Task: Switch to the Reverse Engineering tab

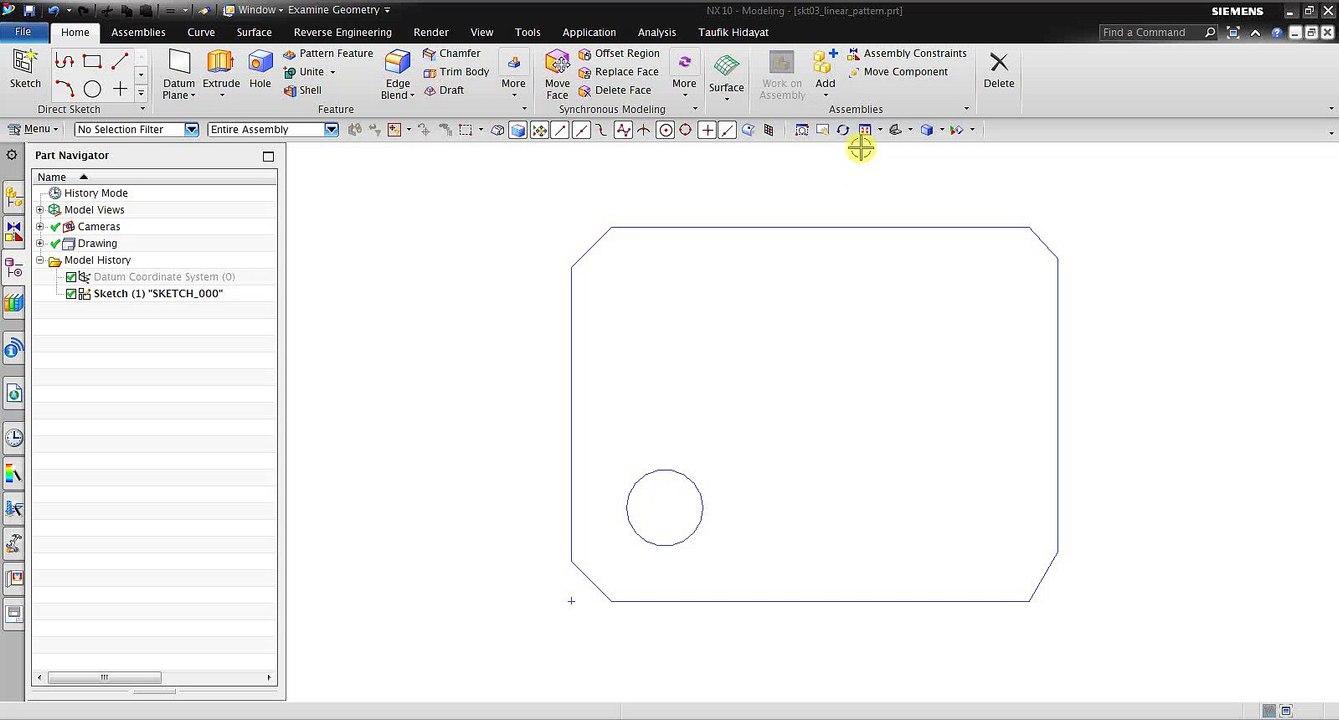Action: coord(343,32)
